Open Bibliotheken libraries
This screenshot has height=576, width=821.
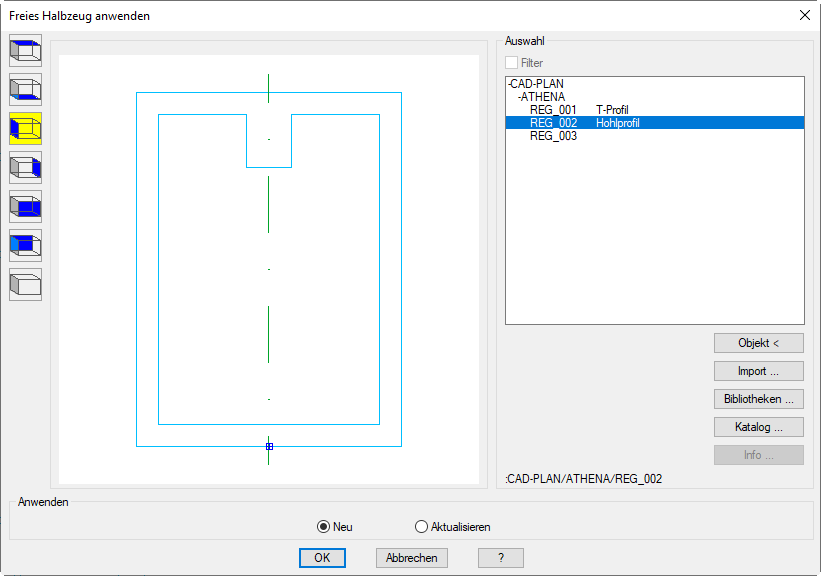(758, 399)
